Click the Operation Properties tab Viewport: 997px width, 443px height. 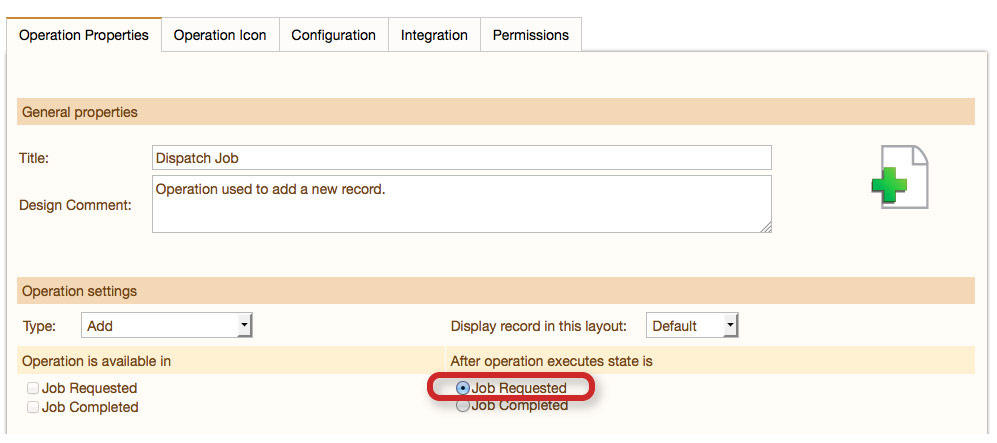(x=84, y=35)
